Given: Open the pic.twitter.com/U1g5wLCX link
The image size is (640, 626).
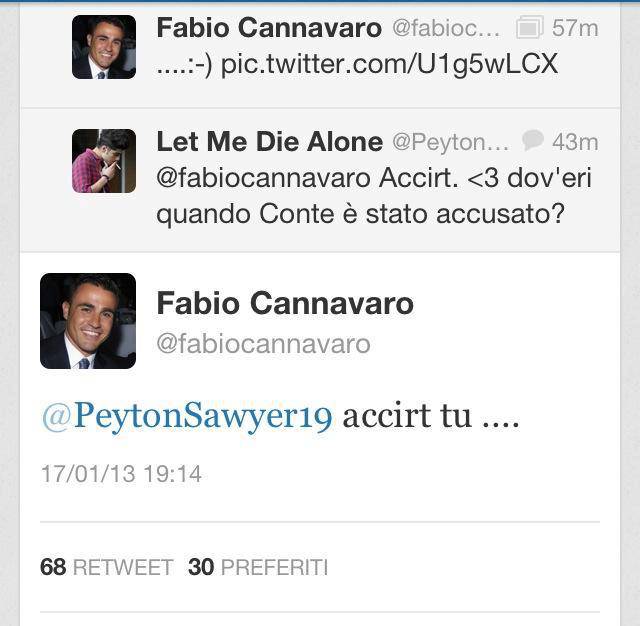Looking at the screenshot, I should [388, 65].
